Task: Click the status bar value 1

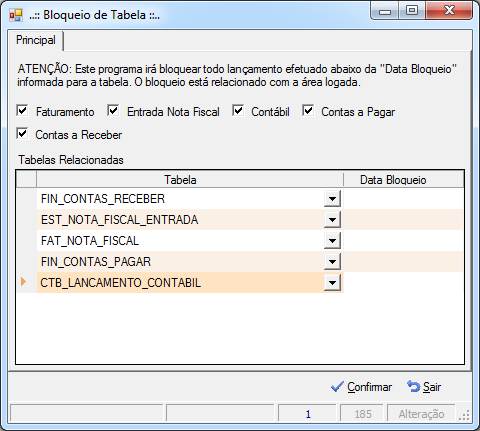Action: pos(308,414)
